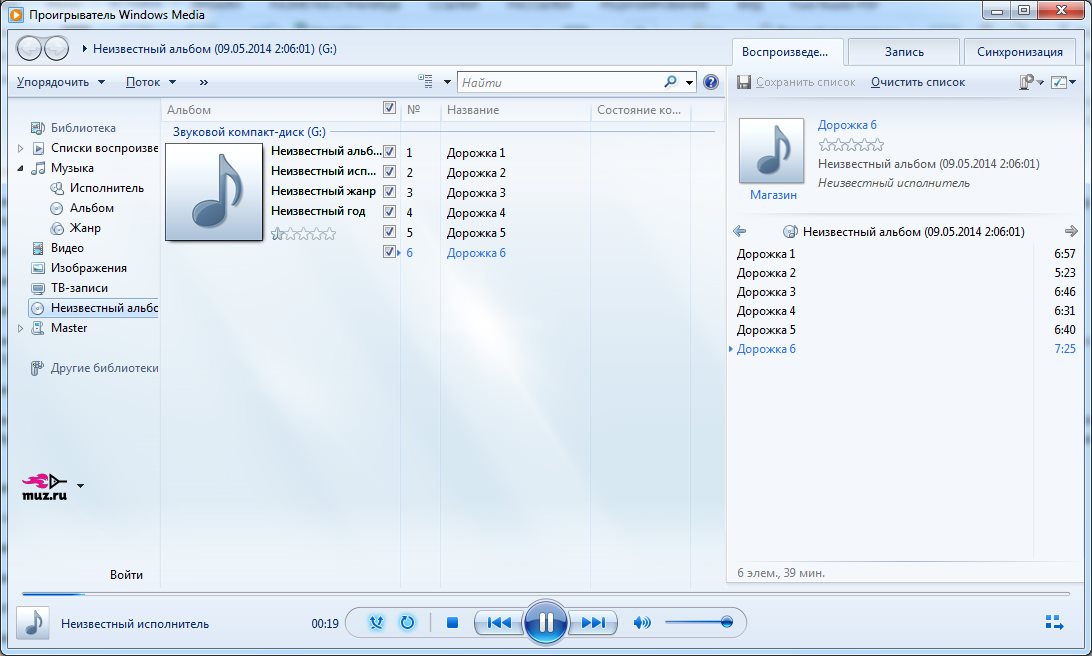Expand the Списки воспроизведения tree node
Image resolution: width=1092 pixels, height=656 pixels.
pos(21,148)
